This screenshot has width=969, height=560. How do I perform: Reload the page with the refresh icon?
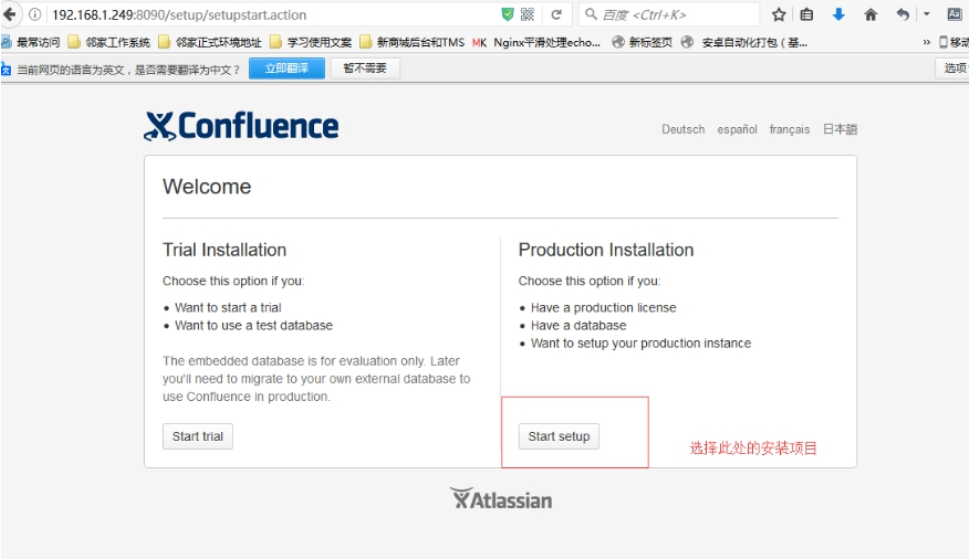pos(556,14)
